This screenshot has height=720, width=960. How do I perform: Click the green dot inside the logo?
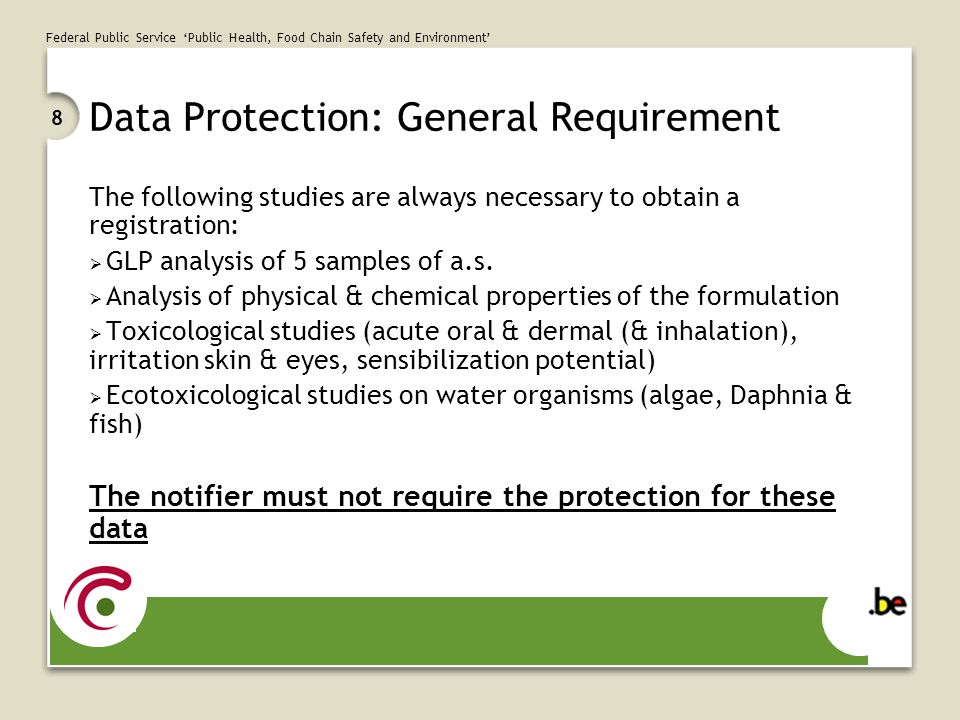[x=105, y=607]
